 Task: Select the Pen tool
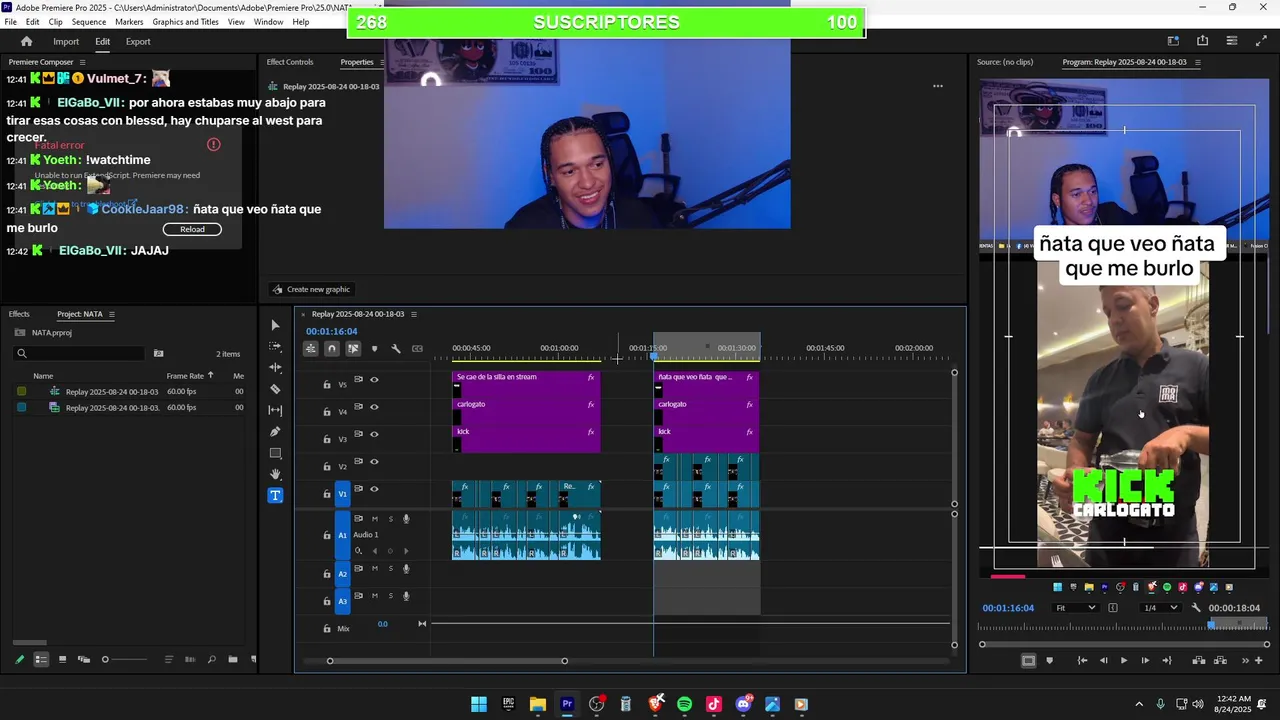coord(275,432)
